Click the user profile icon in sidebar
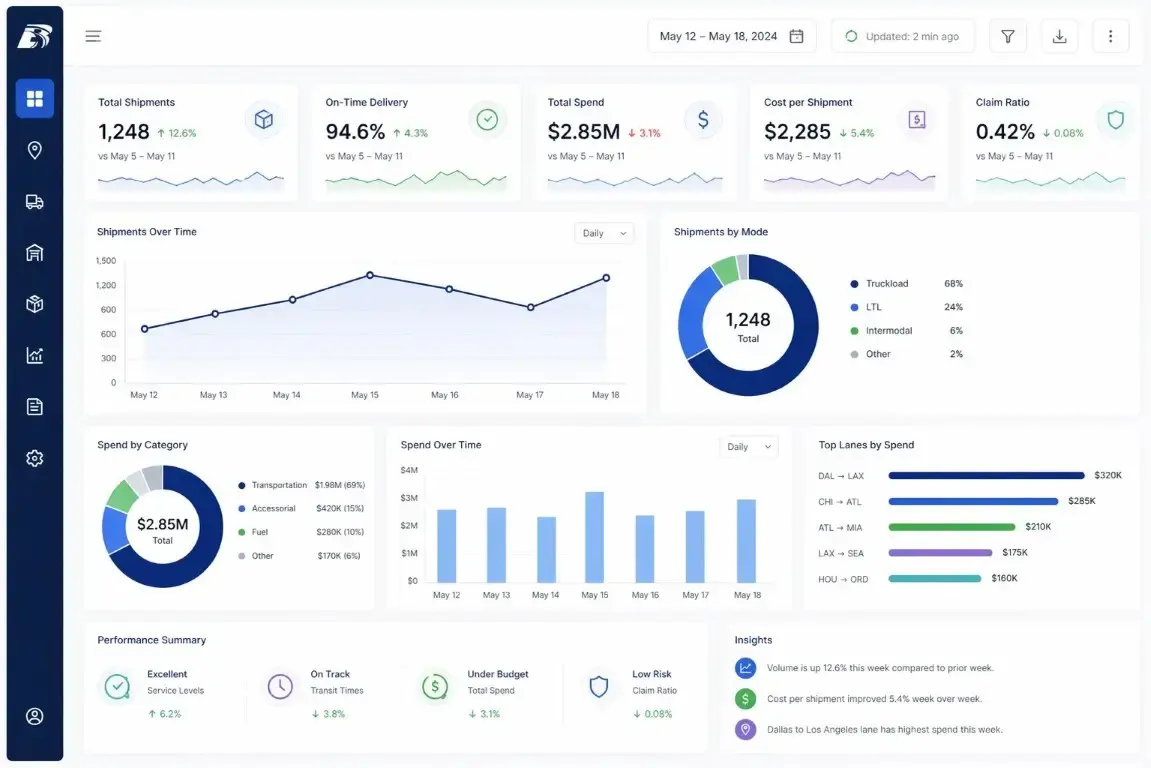The image size is (1151, 768). pyautogui.click(x=35, y=716)
